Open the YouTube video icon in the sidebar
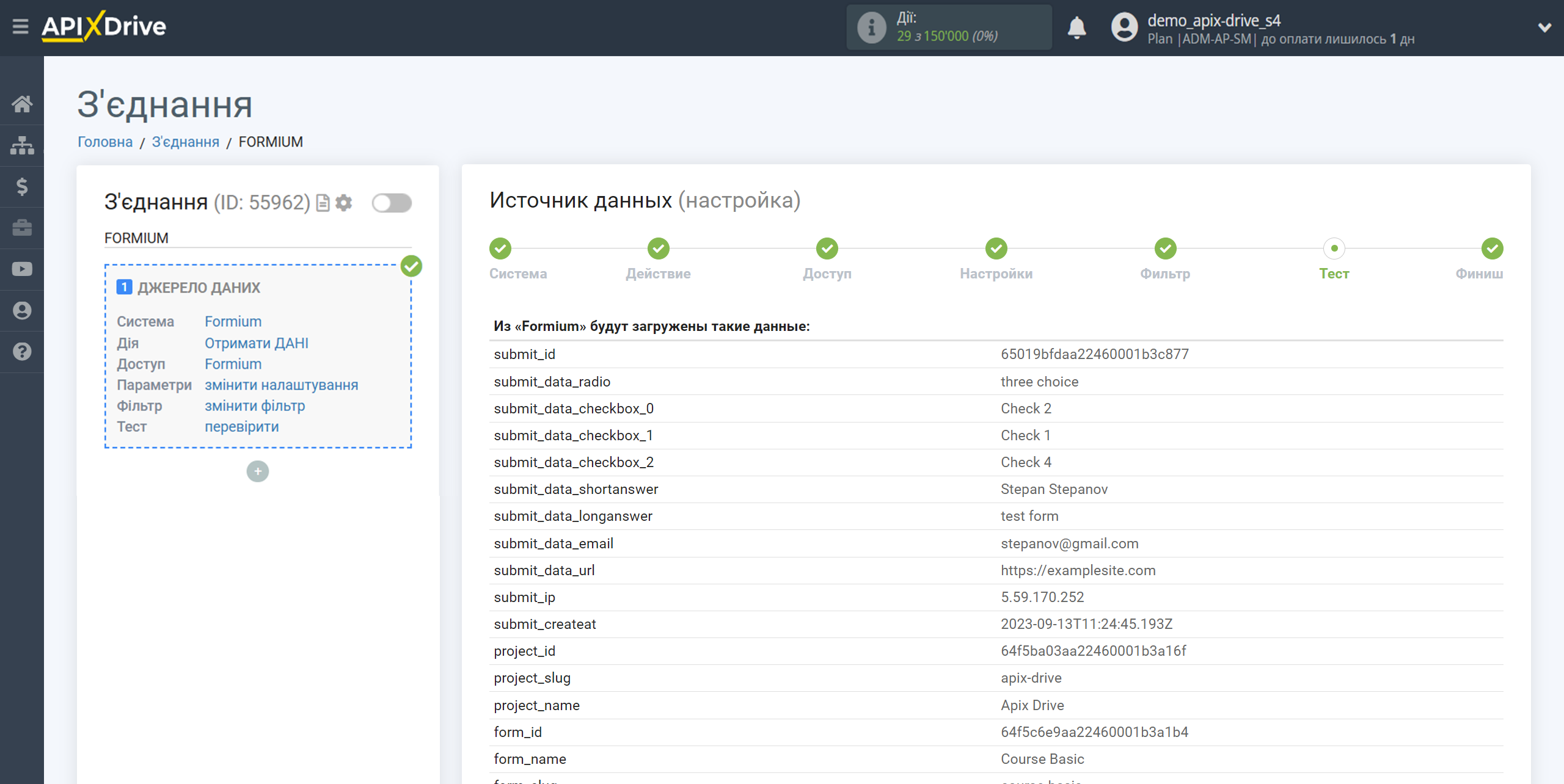This screenshot has width=1564, height=784. click(22, 269)
